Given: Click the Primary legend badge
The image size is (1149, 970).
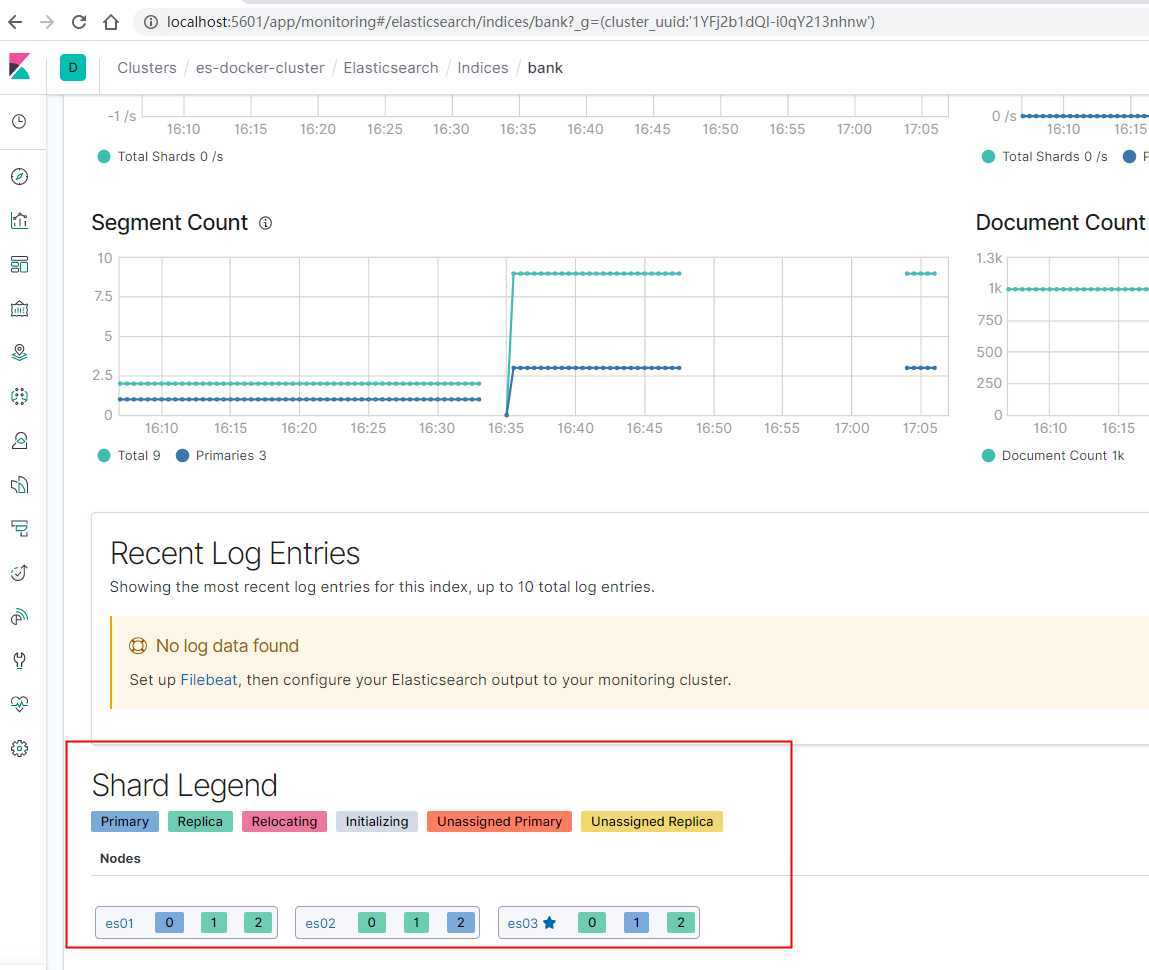Looking at the screenshot, I should (x=125, y=821).
